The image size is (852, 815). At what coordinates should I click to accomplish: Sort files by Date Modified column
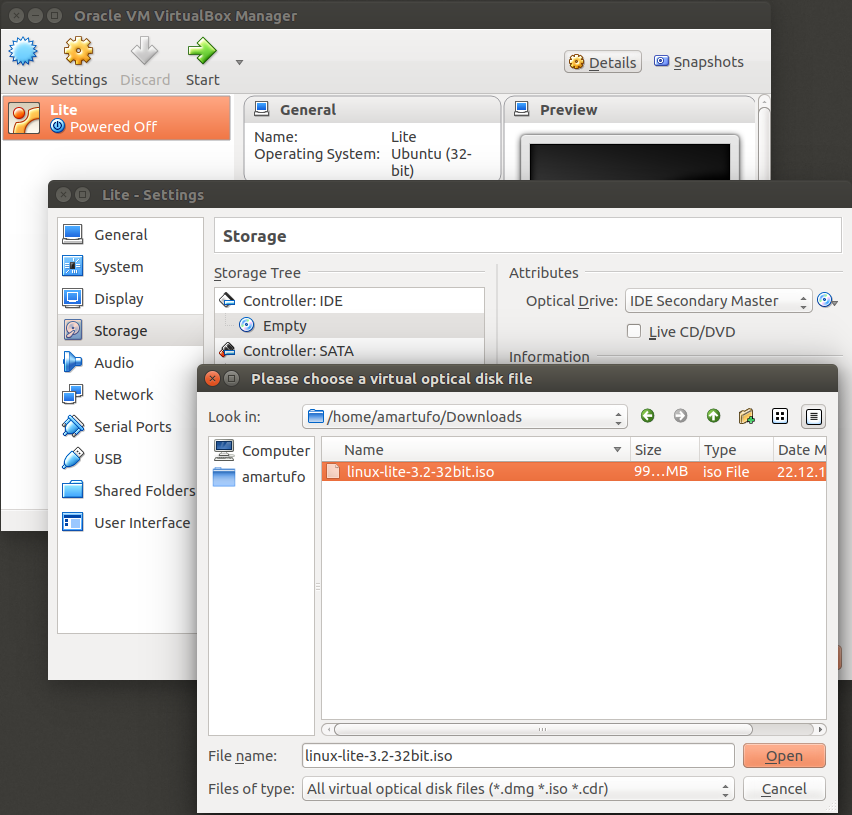coord(800,449)
